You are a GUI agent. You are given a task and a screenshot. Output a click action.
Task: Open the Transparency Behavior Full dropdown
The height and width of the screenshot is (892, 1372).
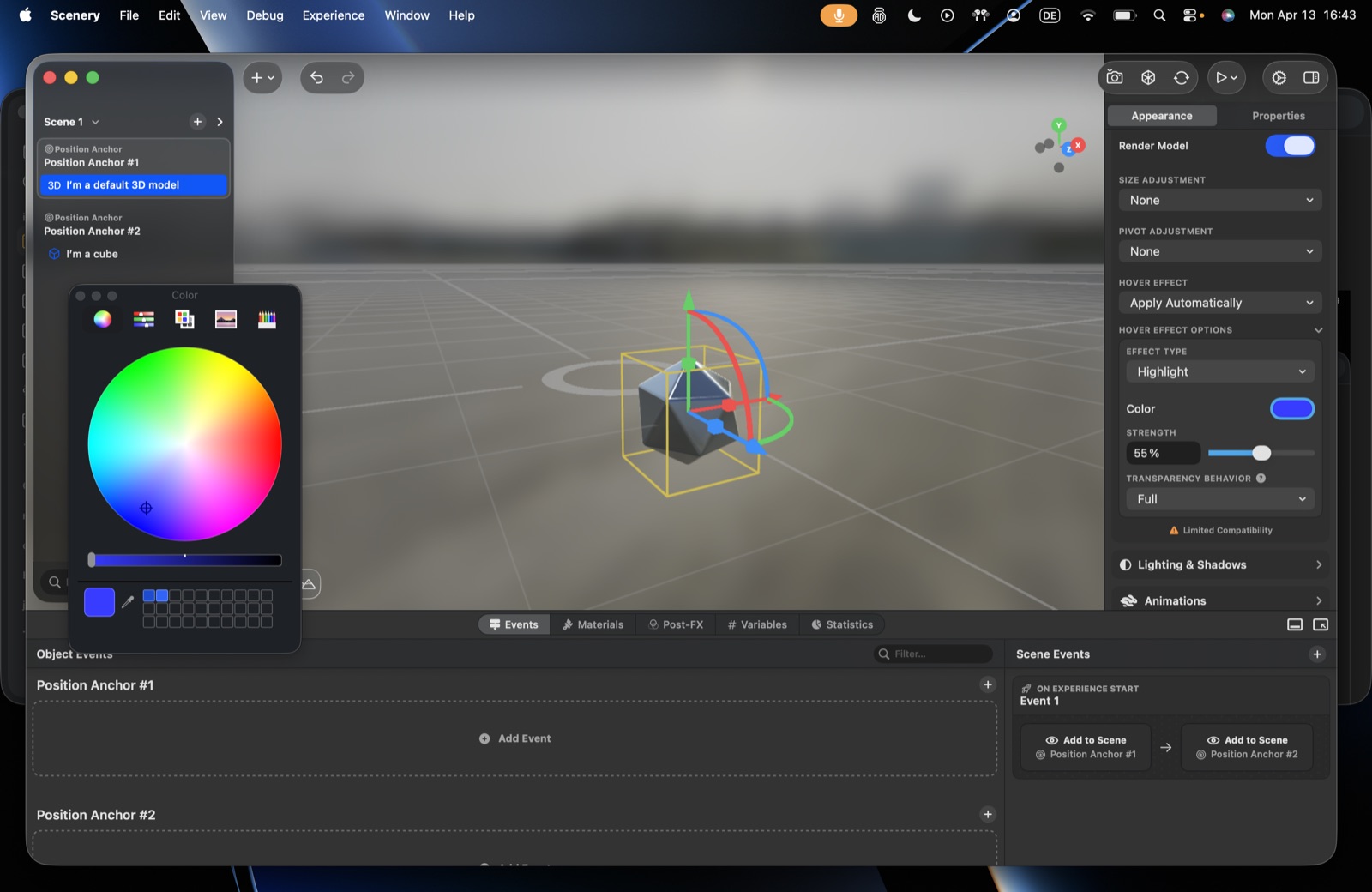1220,499
